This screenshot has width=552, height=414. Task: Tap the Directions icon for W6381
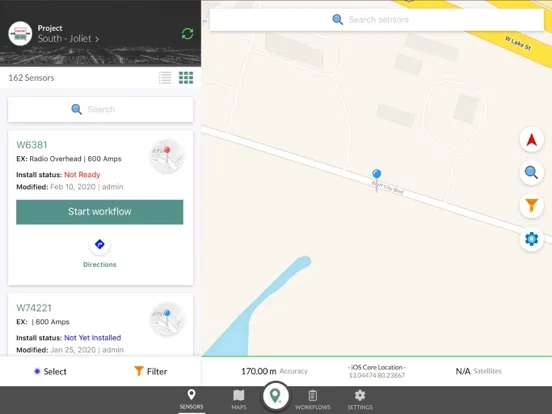tap(100, 244)
